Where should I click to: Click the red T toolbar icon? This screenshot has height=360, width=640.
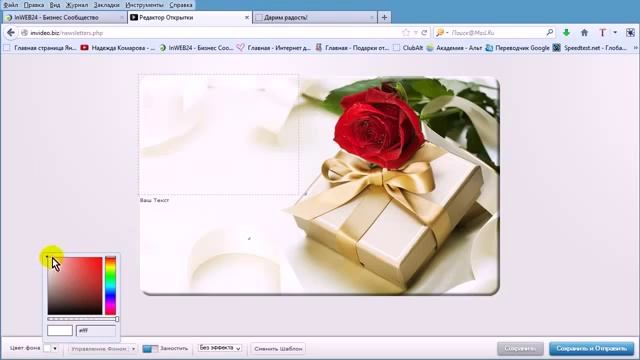(602, 33)
